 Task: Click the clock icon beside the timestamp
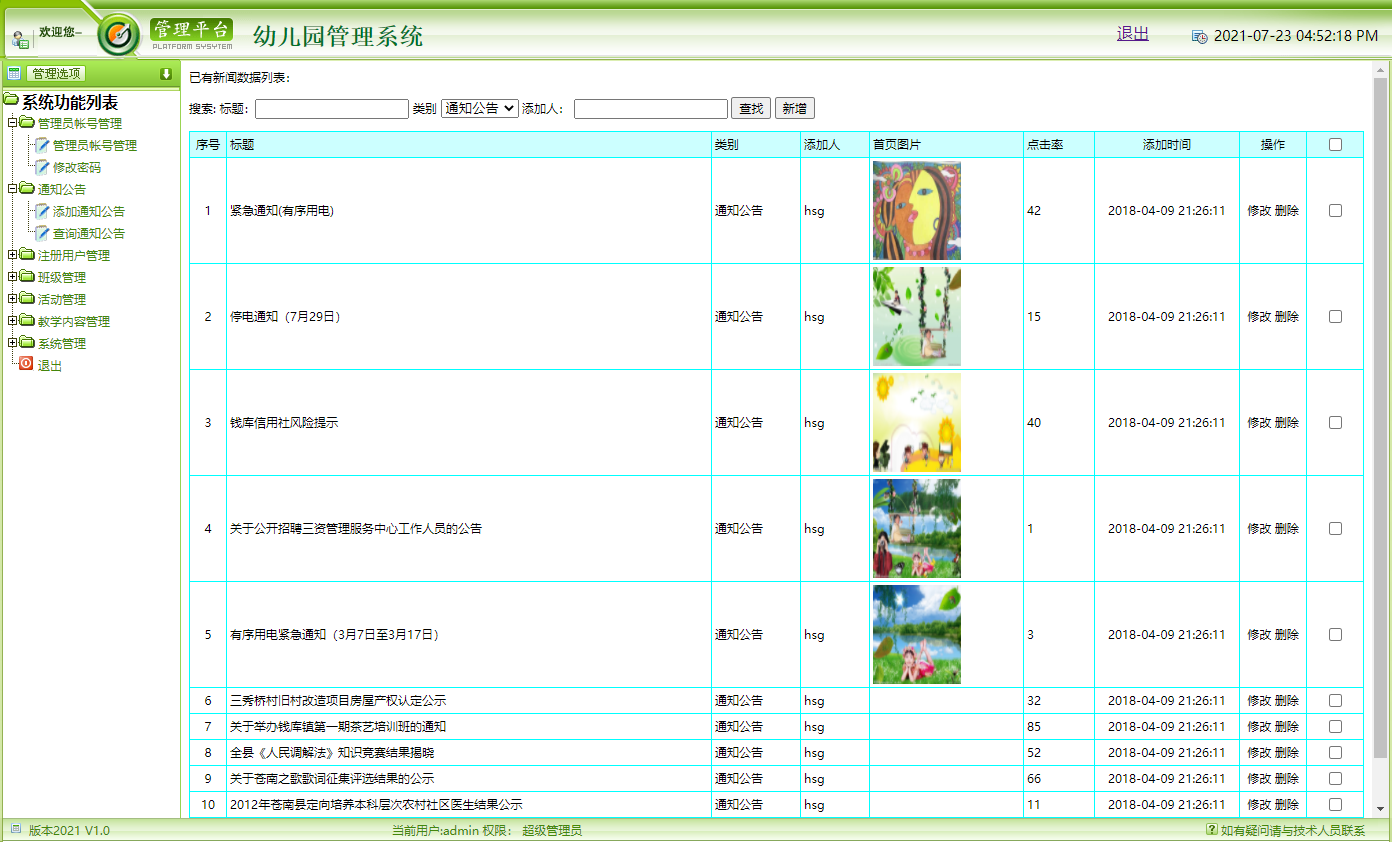pyautogui.click(x=1199, y=36)
